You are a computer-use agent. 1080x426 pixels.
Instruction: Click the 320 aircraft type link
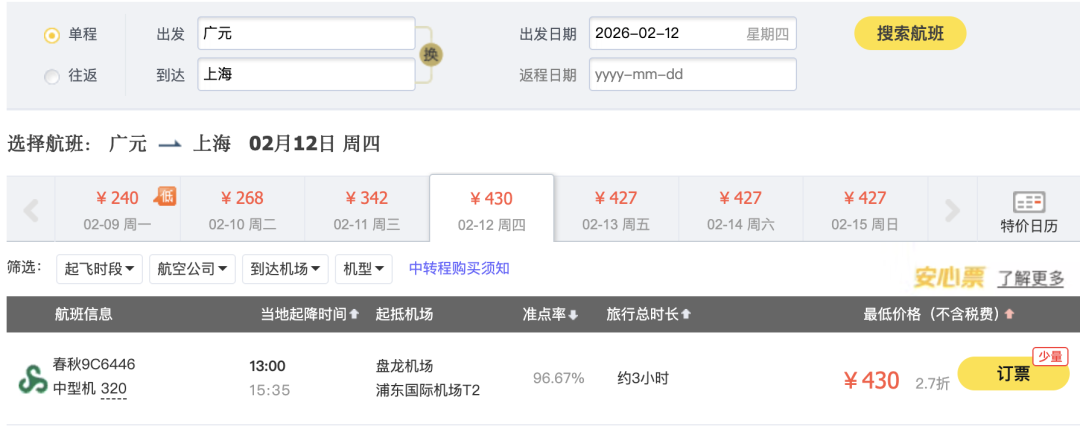[x=114, y=389]
